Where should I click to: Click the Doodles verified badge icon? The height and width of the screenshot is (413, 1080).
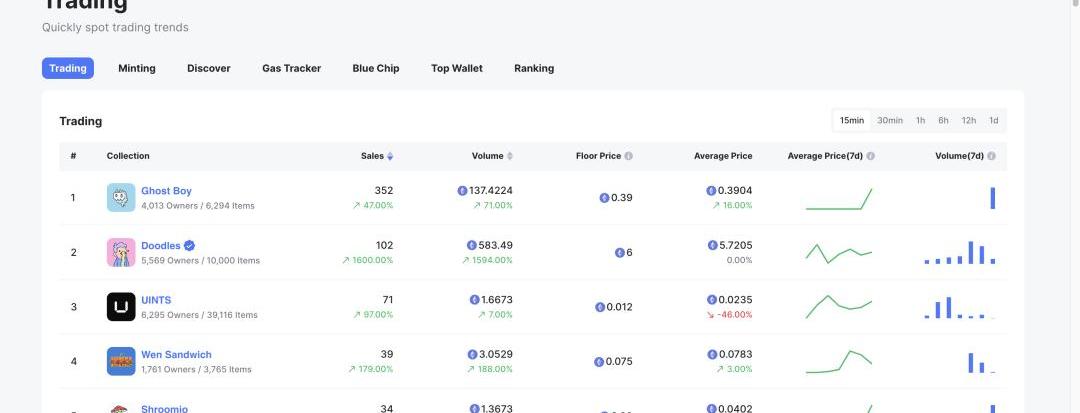(189, 246)
